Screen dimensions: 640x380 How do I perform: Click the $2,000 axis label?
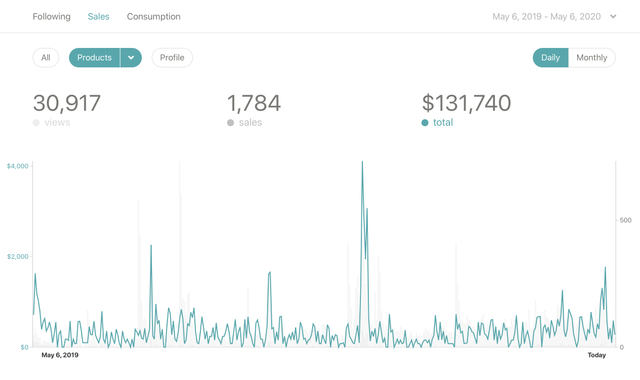tap(18, 257)
